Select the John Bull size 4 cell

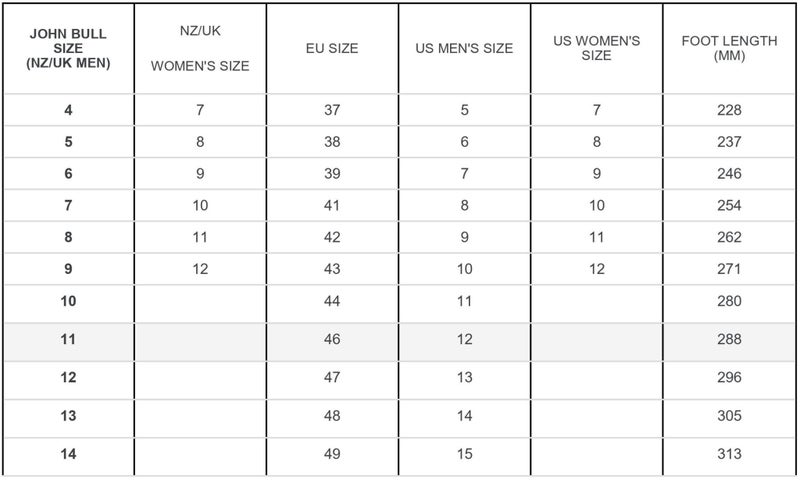pos(68,110)
